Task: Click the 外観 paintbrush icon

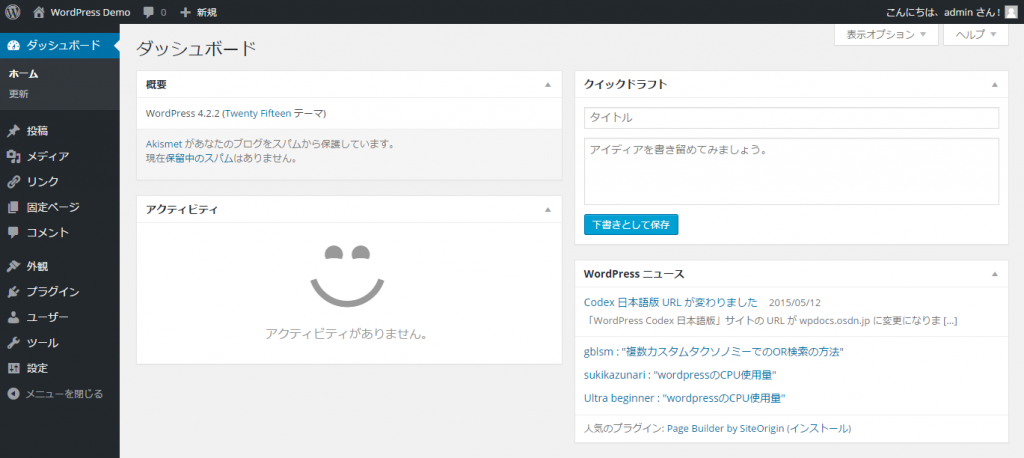Action: pos(13,267)
